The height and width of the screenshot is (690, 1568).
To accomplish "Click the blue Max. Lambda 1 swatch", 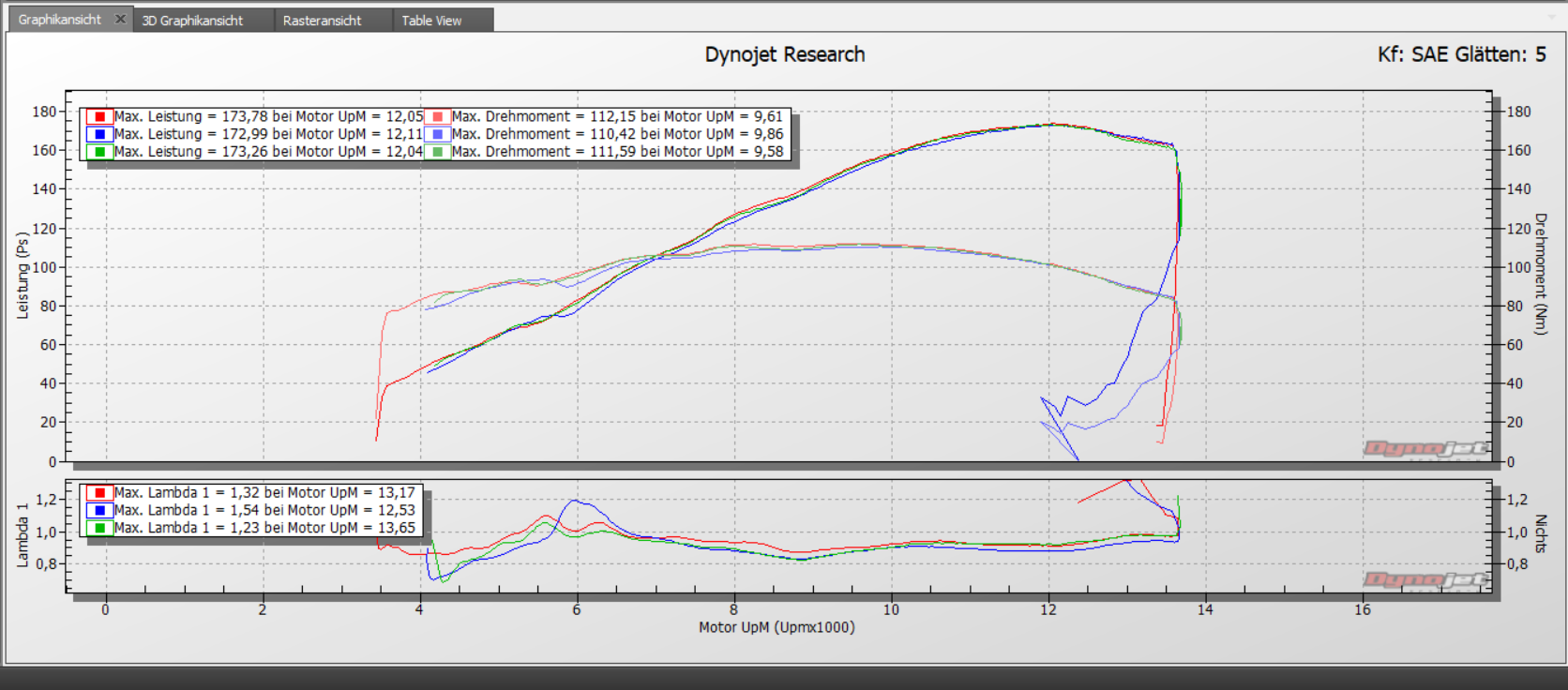I will coord(99,511).
